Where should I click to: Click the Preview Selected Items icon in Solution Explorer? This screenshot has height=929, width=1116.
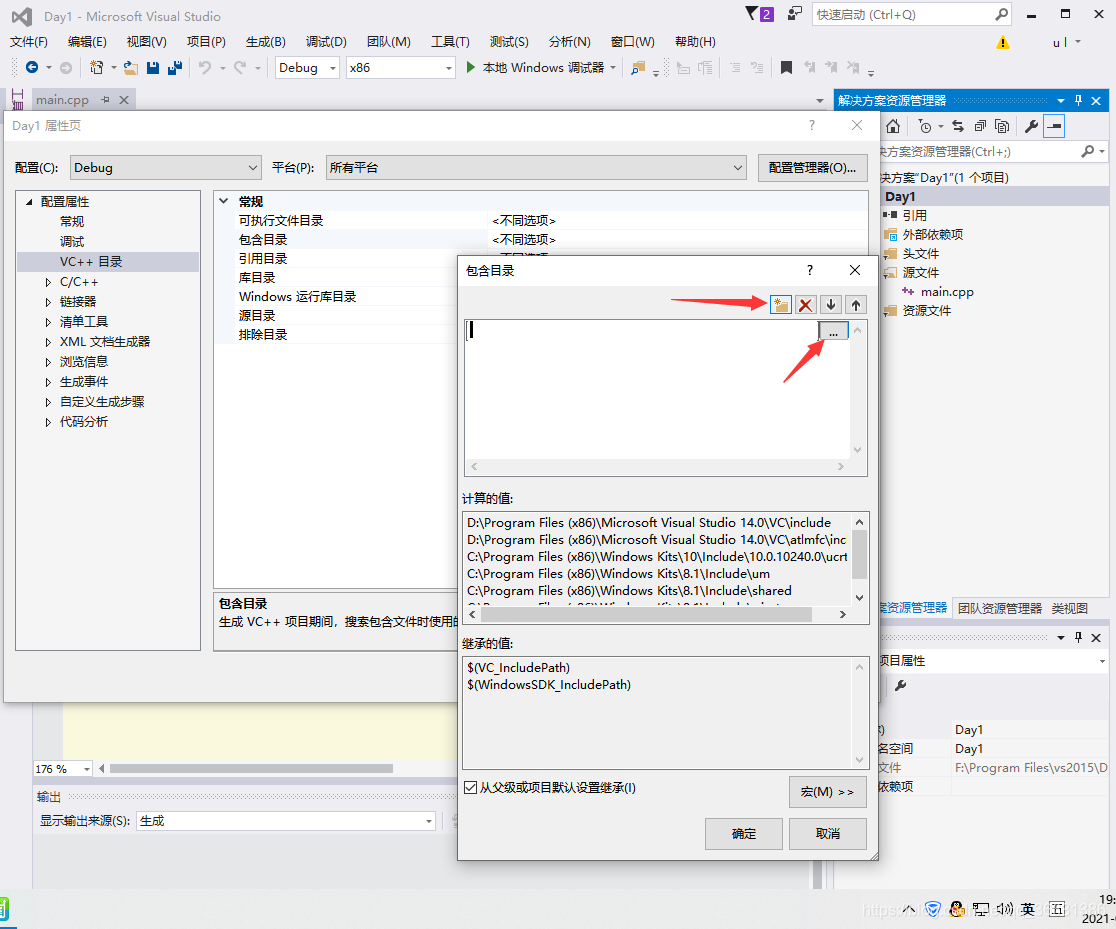pos(1054,126)
